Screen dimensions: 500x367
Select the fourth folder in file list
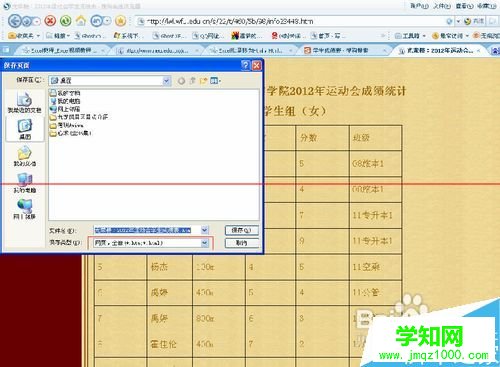(x=79, y=117)
